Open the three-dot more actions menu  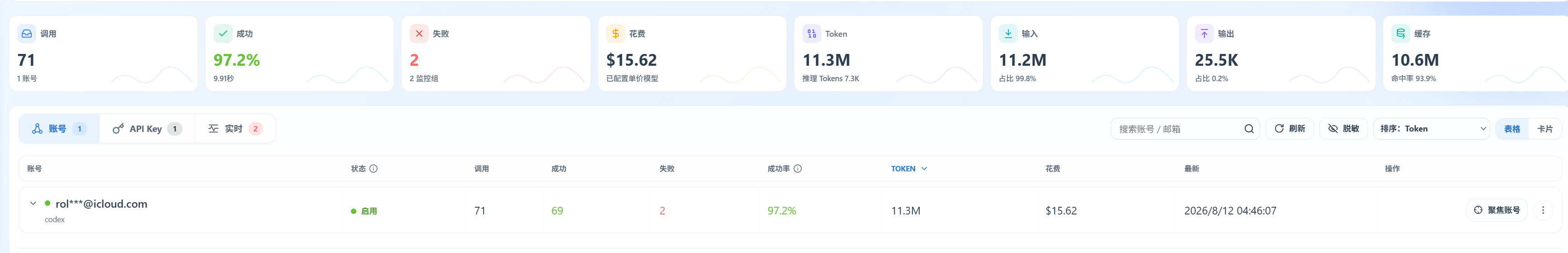pyautogui.click(x=1543, y=210)
